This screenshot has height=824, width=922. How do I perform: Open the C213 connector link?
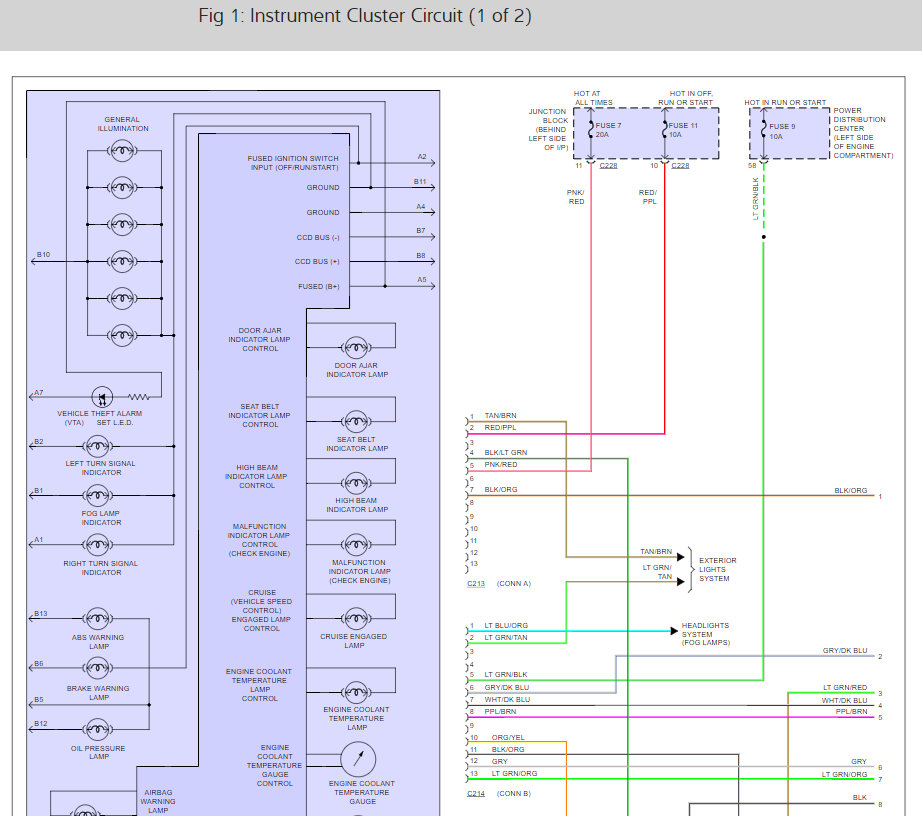(x=476, y=583)
